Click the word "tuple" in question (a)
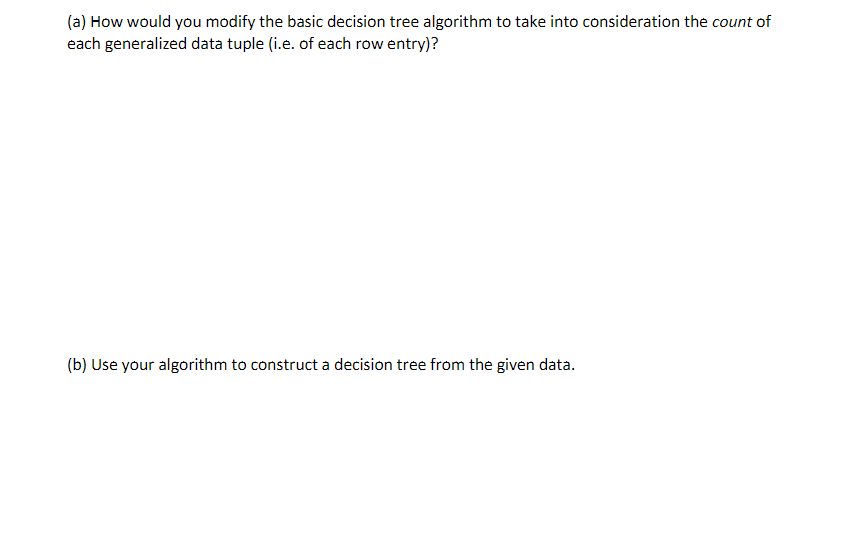864x538 pixels. pos(245,44)
